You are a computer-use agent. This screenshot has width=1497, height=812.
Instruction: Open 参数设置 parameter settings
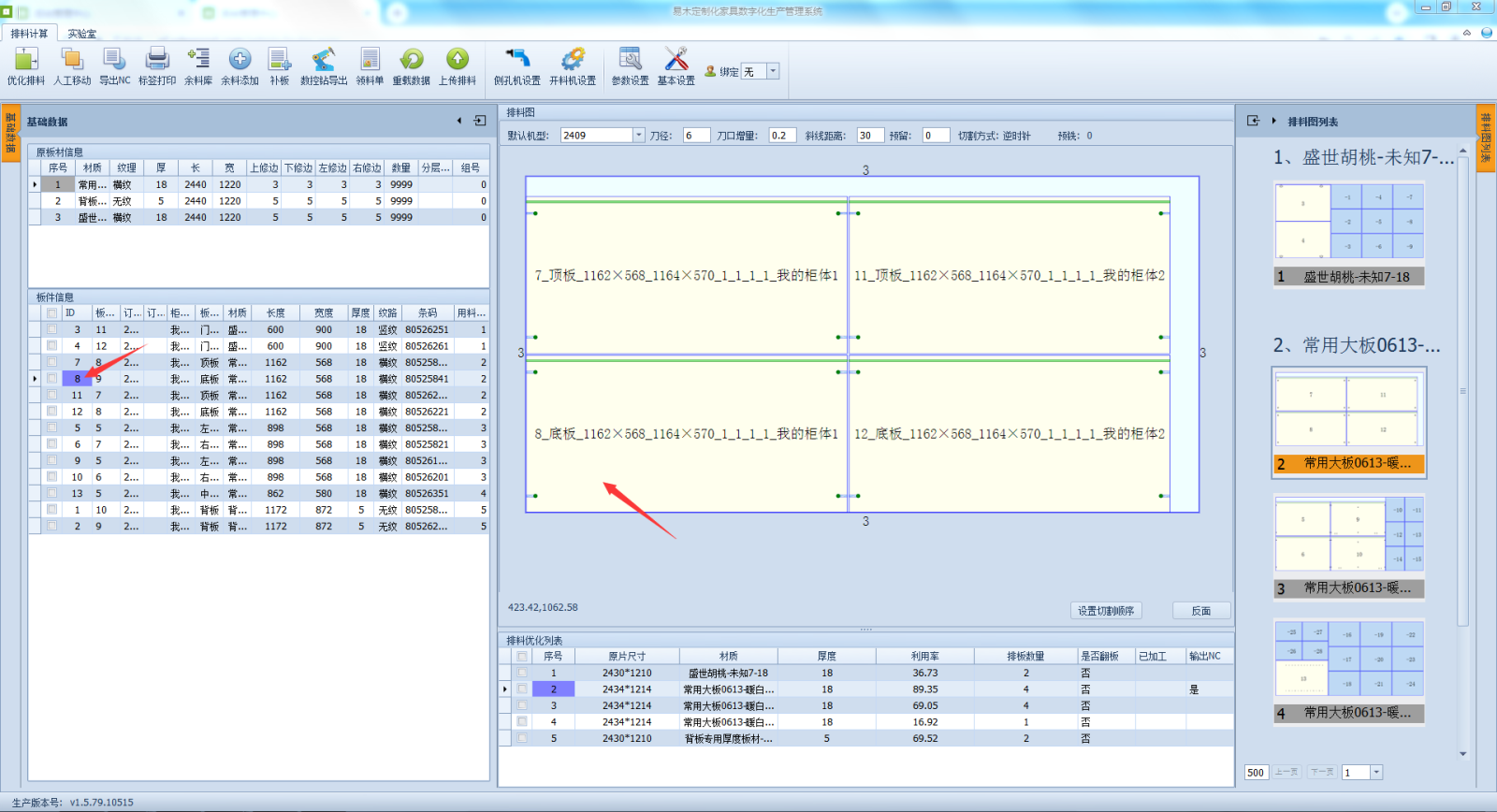[x=631, y=66]
